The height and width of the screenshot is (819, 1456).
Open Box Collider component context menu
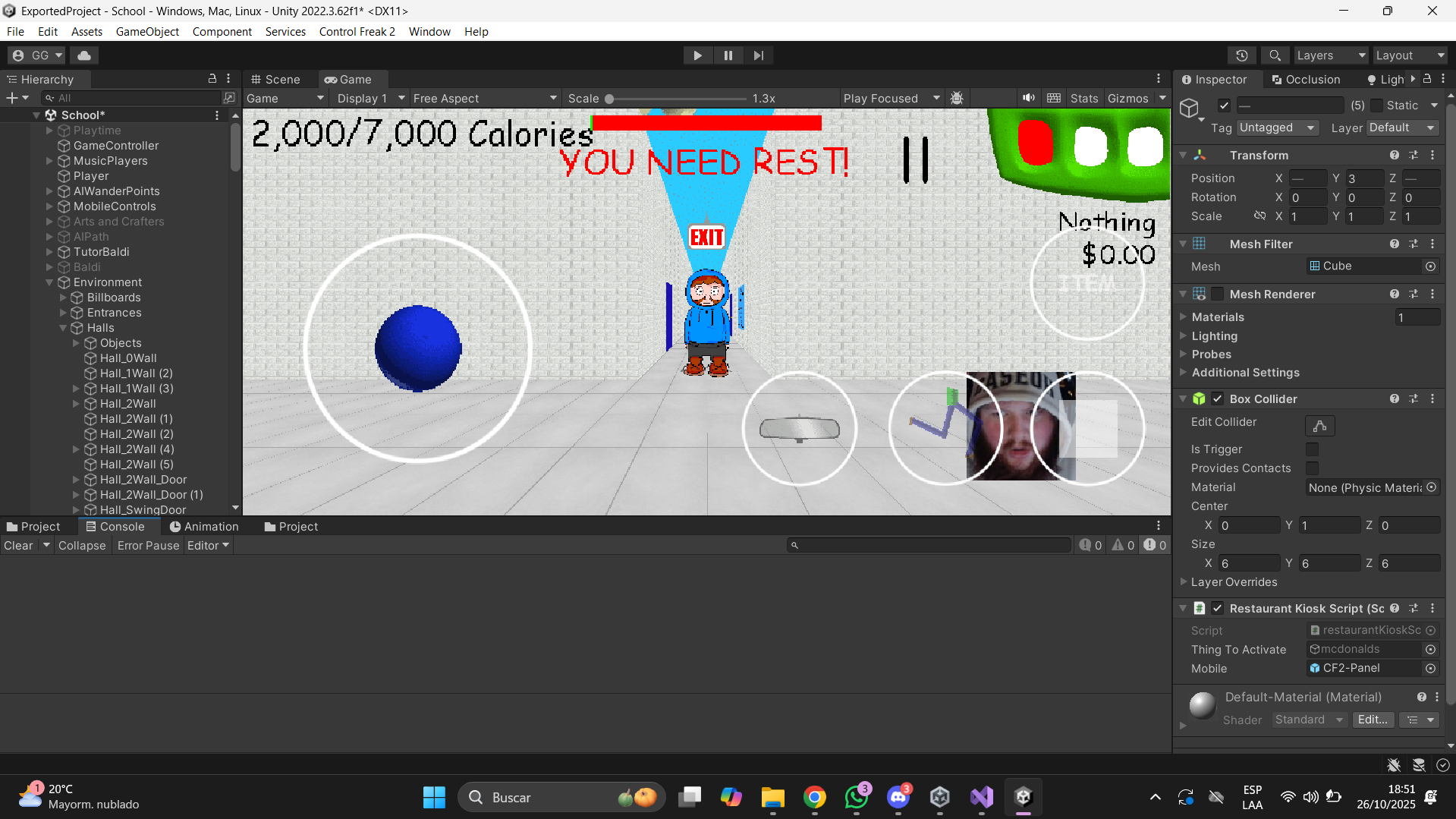click(x=1432, y=398)
